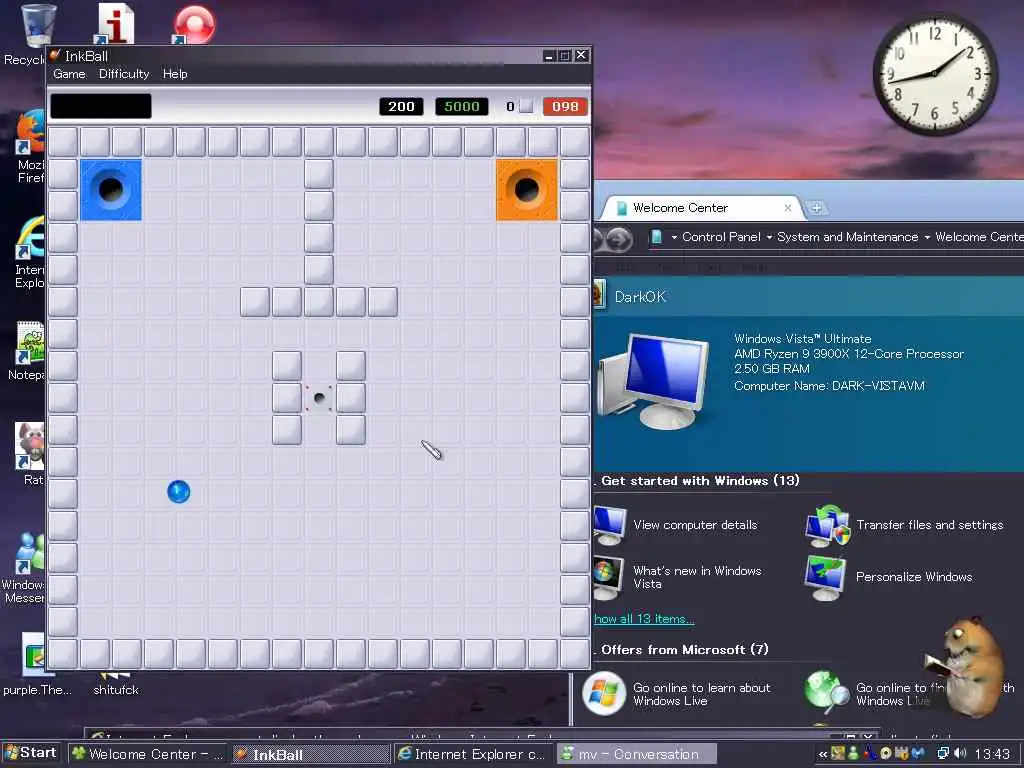This screenshot has height=768, width=1024.
Task: Click the 2.50 GB RAM text
Action: click(772, 368)
